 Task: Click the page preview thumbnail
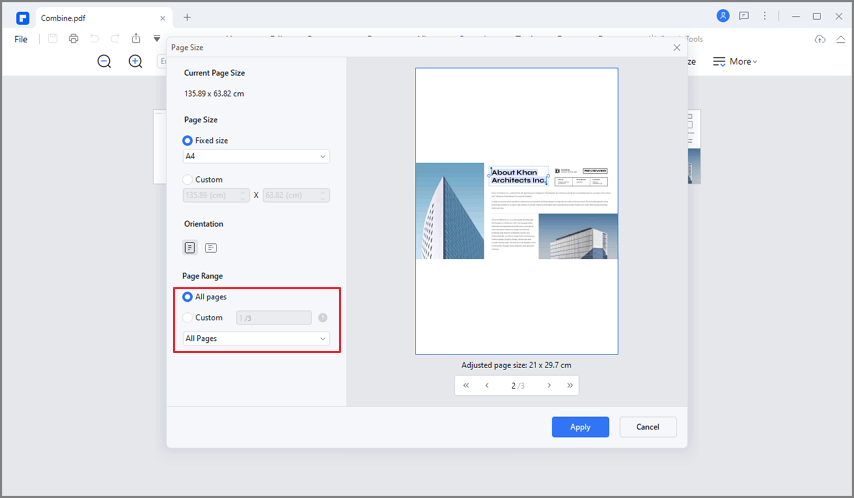click(516, 211)
